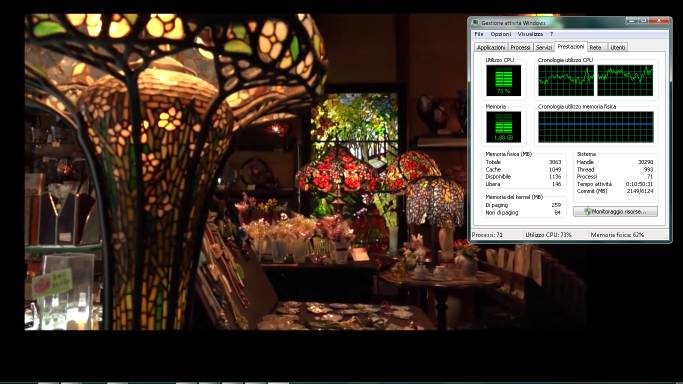Open the Opzioni menu
Screen dimensions: 683x384
pos(501,34)
